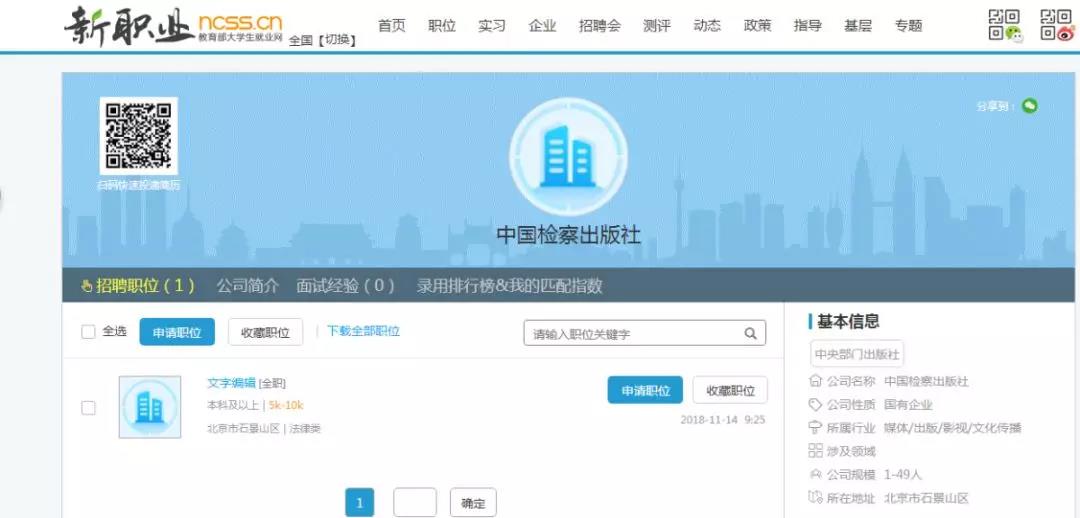Open the Weibo QR code icon in header
Screen dimensions: 1080x518
(1057, 25)
